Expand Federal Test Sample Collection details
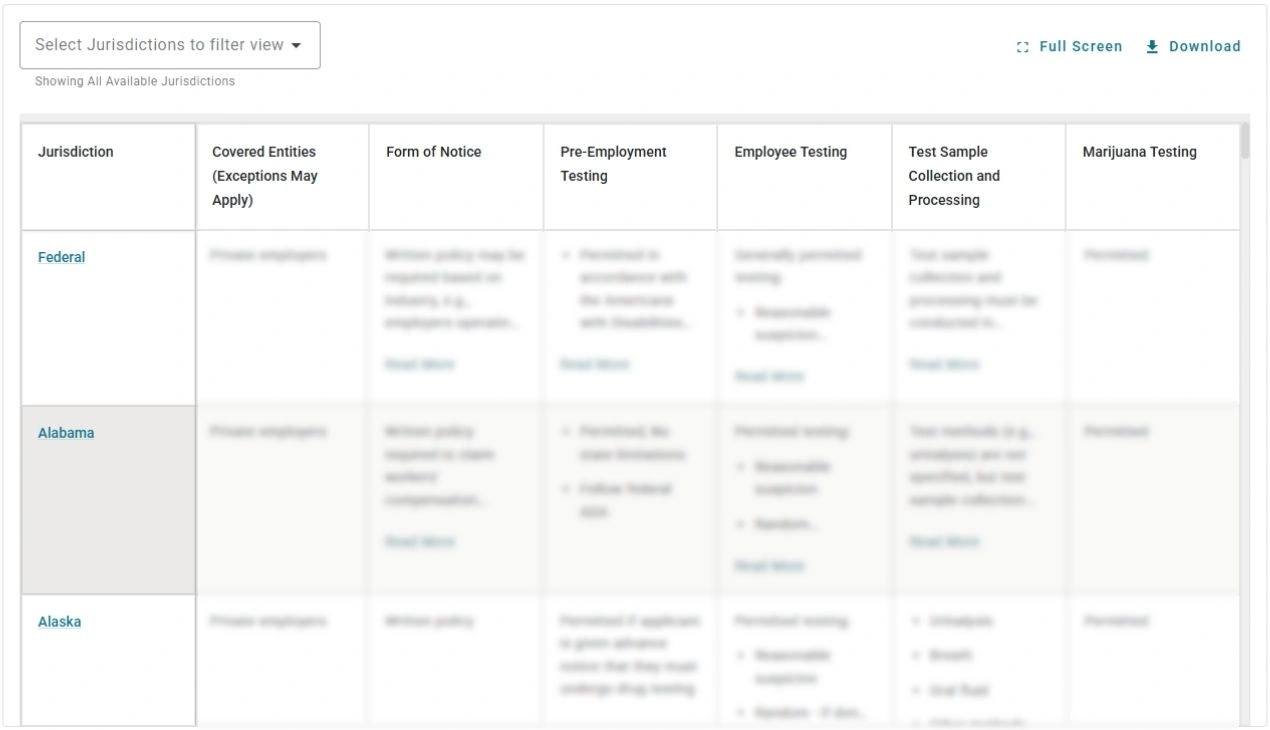The width and height of the screenshot is (1270, 730). (x=942, y=364)
